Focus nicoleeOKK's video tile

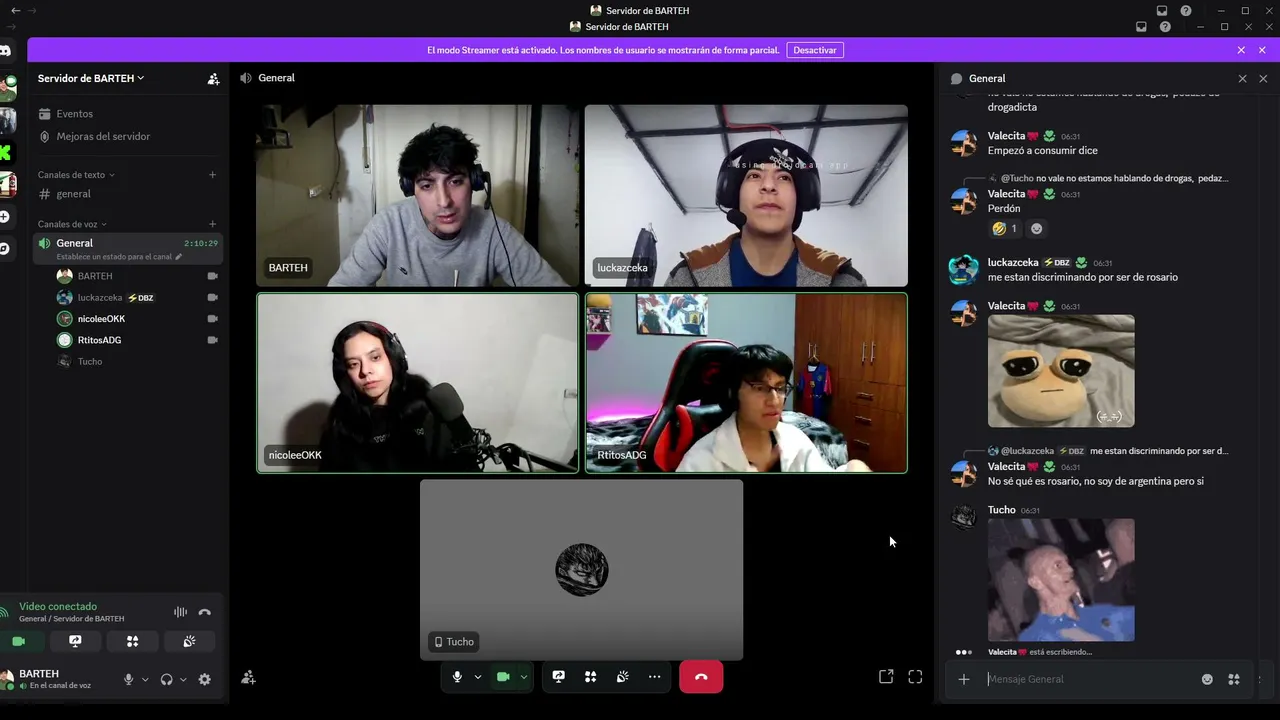pos(417,383)
